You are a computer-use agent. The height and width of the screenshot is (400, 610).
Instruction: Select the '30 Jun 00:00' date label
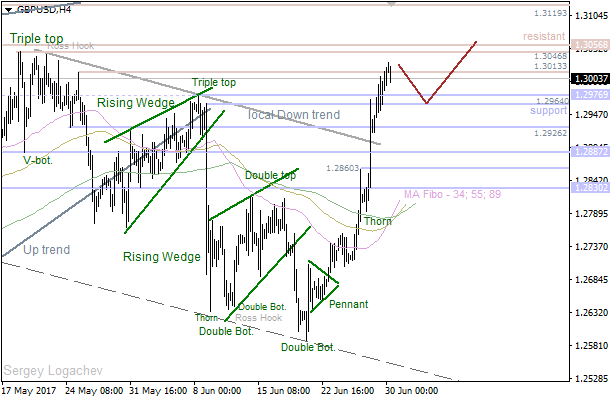click(411, 390)
